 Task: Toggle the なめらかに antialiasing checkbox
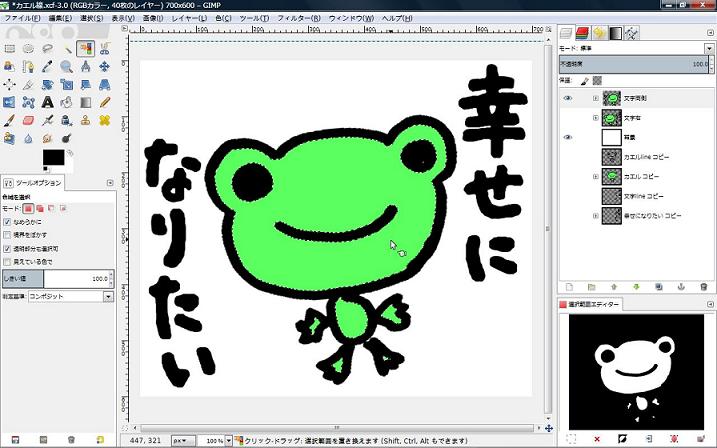click(7, 222)
